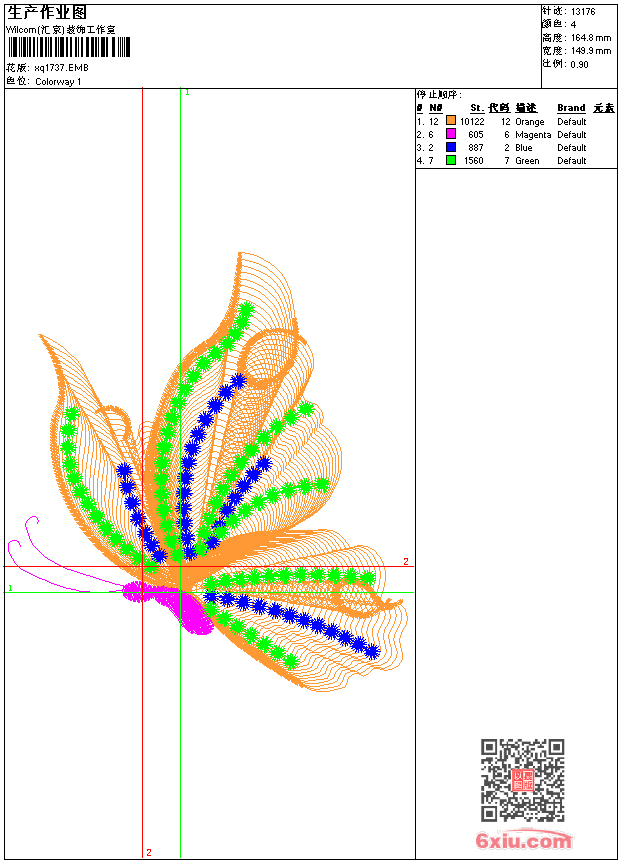
Task: Select the stitch count 10122 cell
Action: (x=472, y=122)
